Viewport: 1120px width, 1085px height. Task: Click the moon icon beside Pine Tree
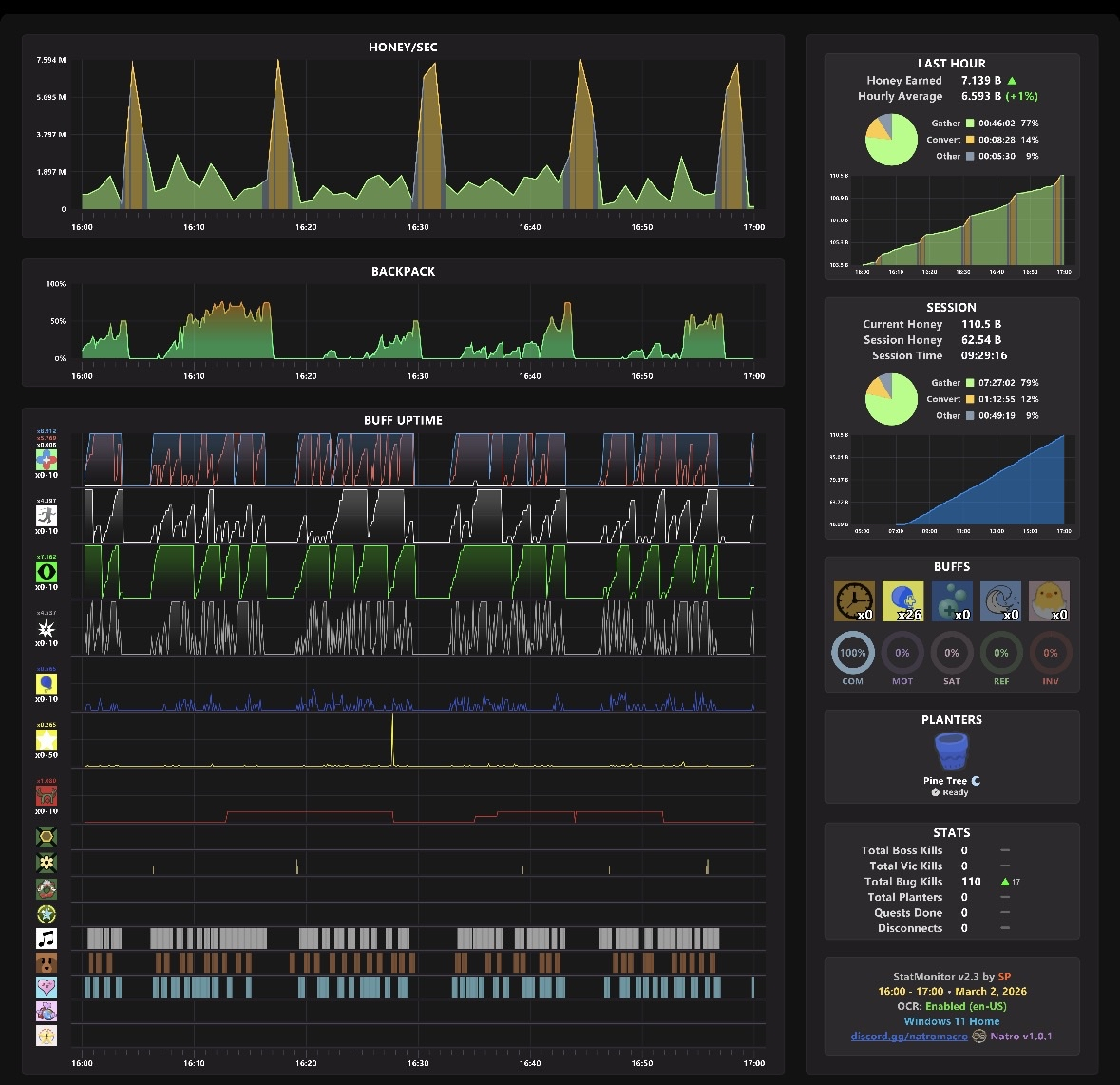976,781
